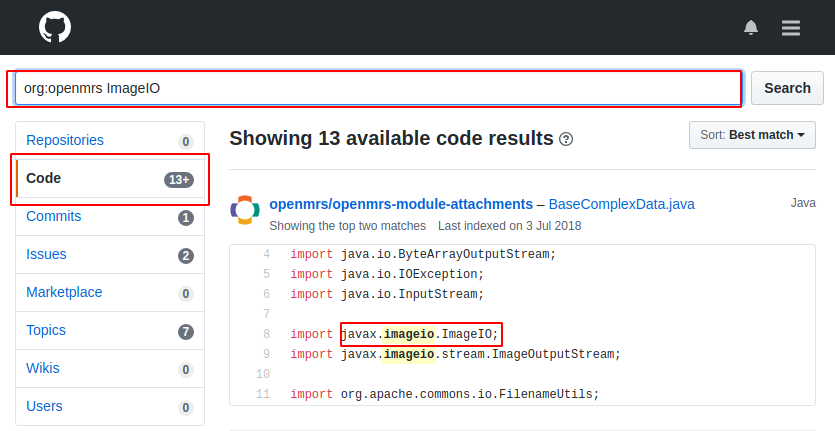The image size is (835, 431).
Task: Select the Topics filter
Action: (110, 330)
